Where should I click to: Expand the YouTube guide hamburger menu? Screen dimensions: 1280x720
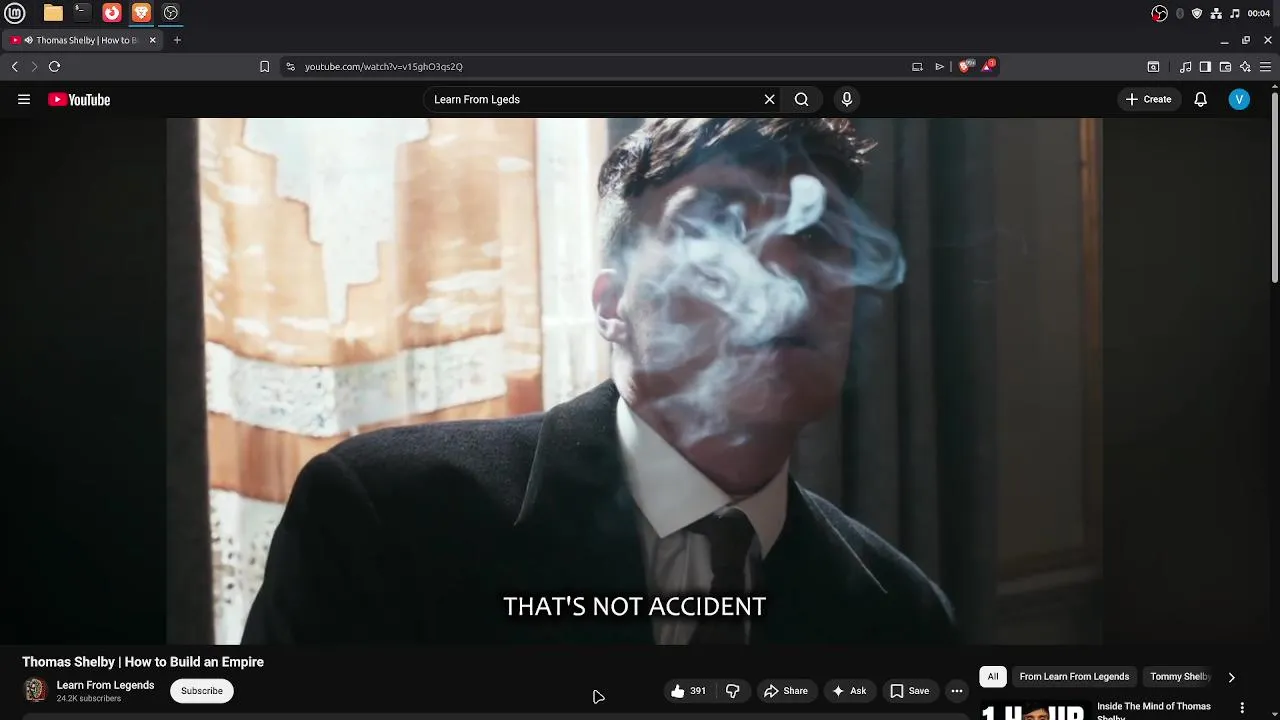coord(24,99)
